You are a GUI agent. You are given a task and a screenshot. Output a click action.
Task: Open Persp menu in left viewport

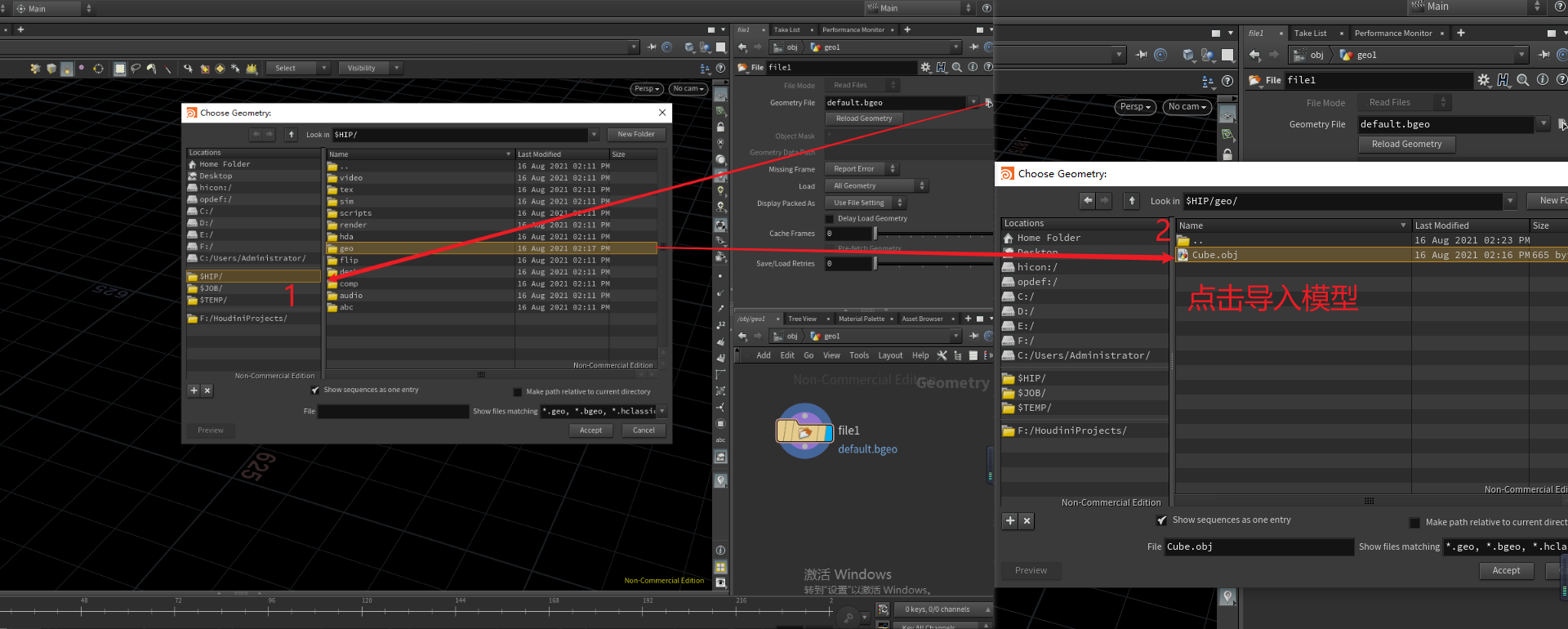coord(647,89)
